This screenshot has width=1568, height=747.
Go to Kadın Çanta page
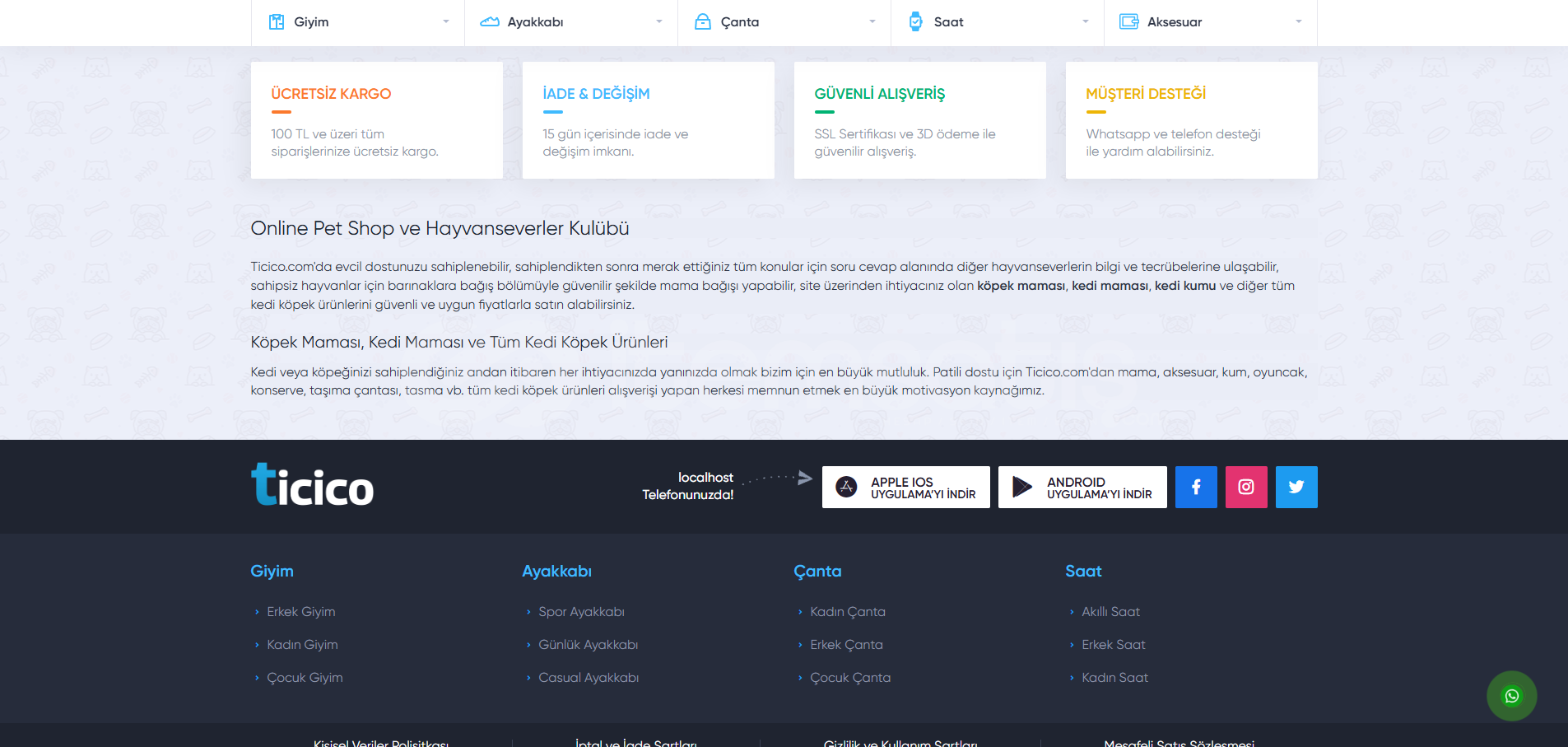[x=848, y=612]
